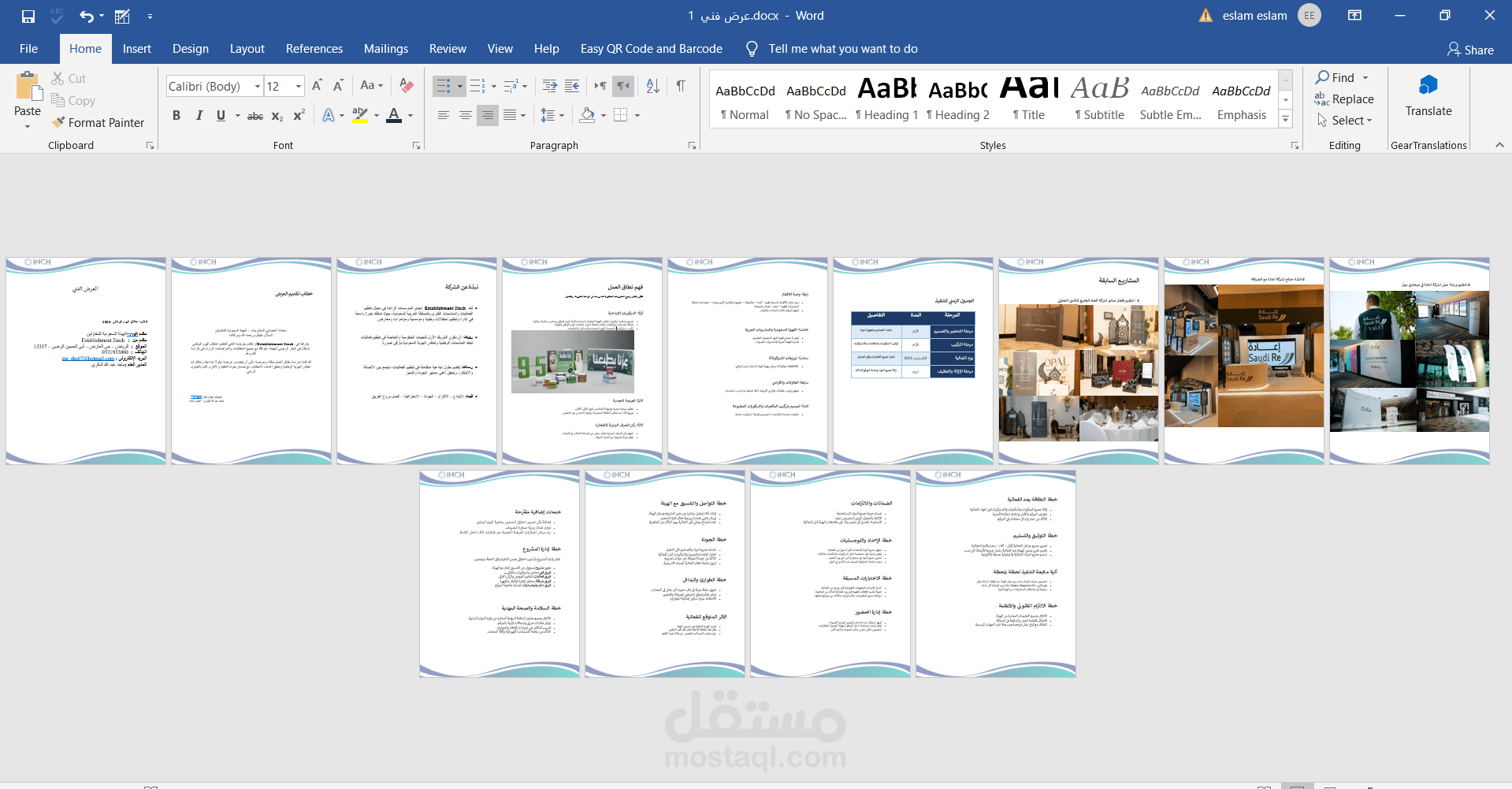Toggle underline formatting
Screen dimensions: 1512x789
point(221,116)
